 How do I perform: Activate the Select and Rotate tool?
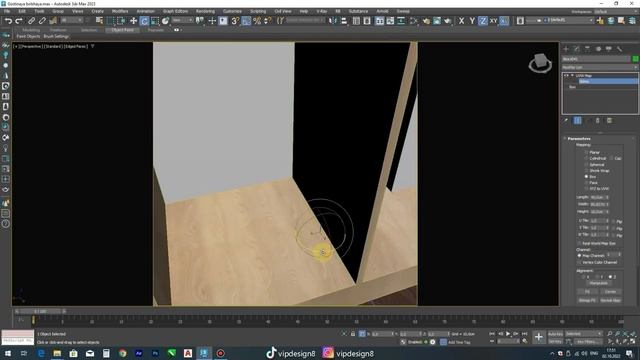coord(144,21)
